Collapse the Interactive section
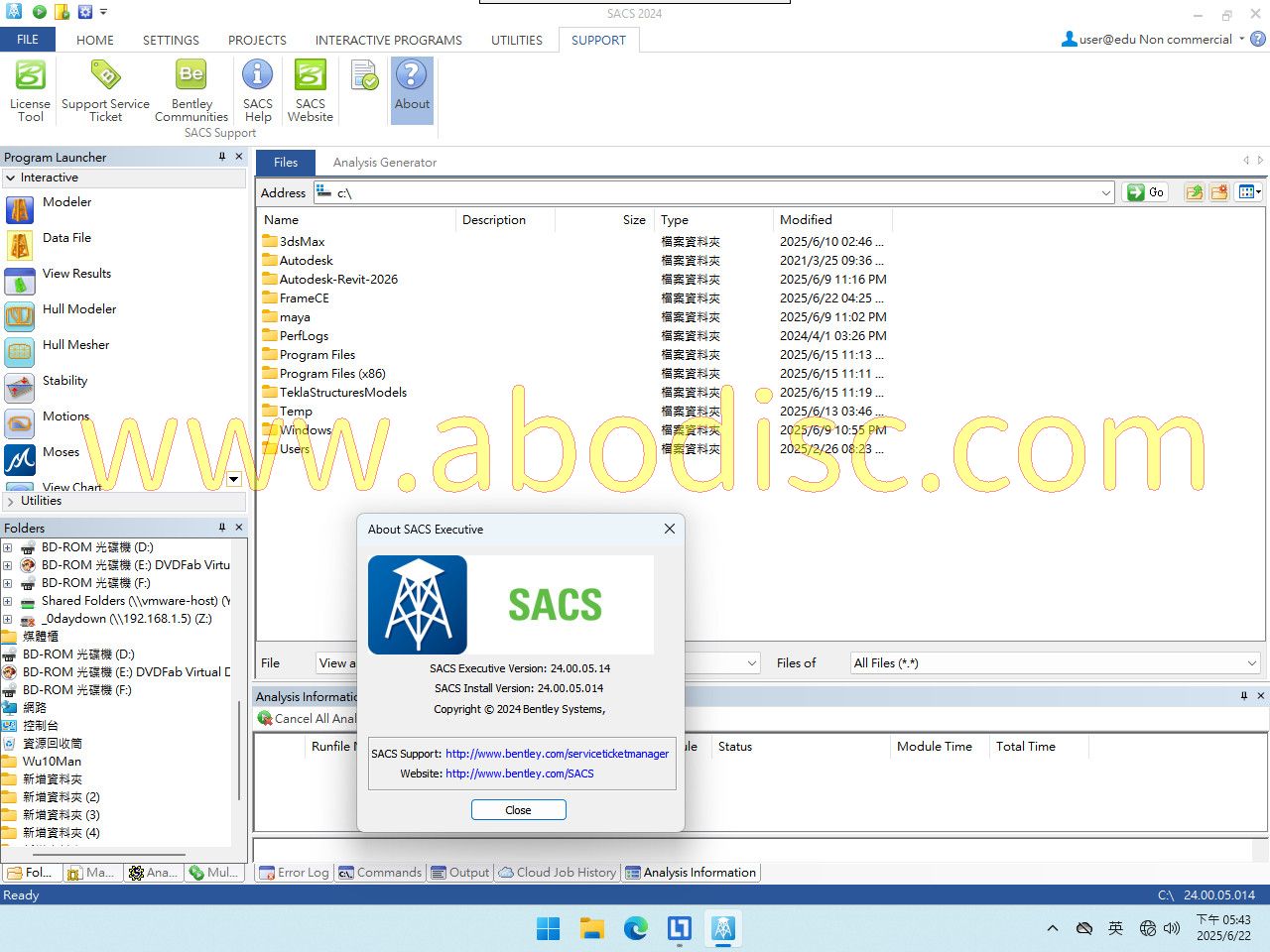Viewport: 1270px width, 952px height. [11, 178]
